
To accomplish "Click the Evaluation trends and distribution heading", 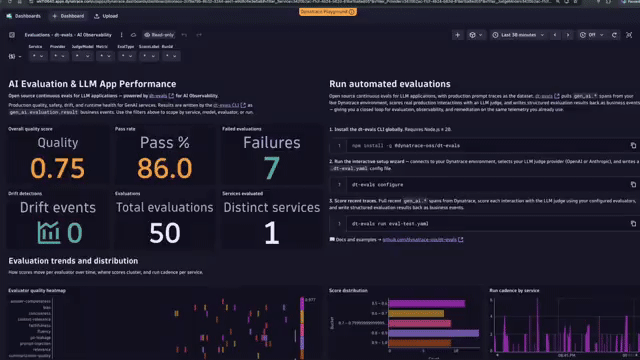I will click(x=73, y=261).
